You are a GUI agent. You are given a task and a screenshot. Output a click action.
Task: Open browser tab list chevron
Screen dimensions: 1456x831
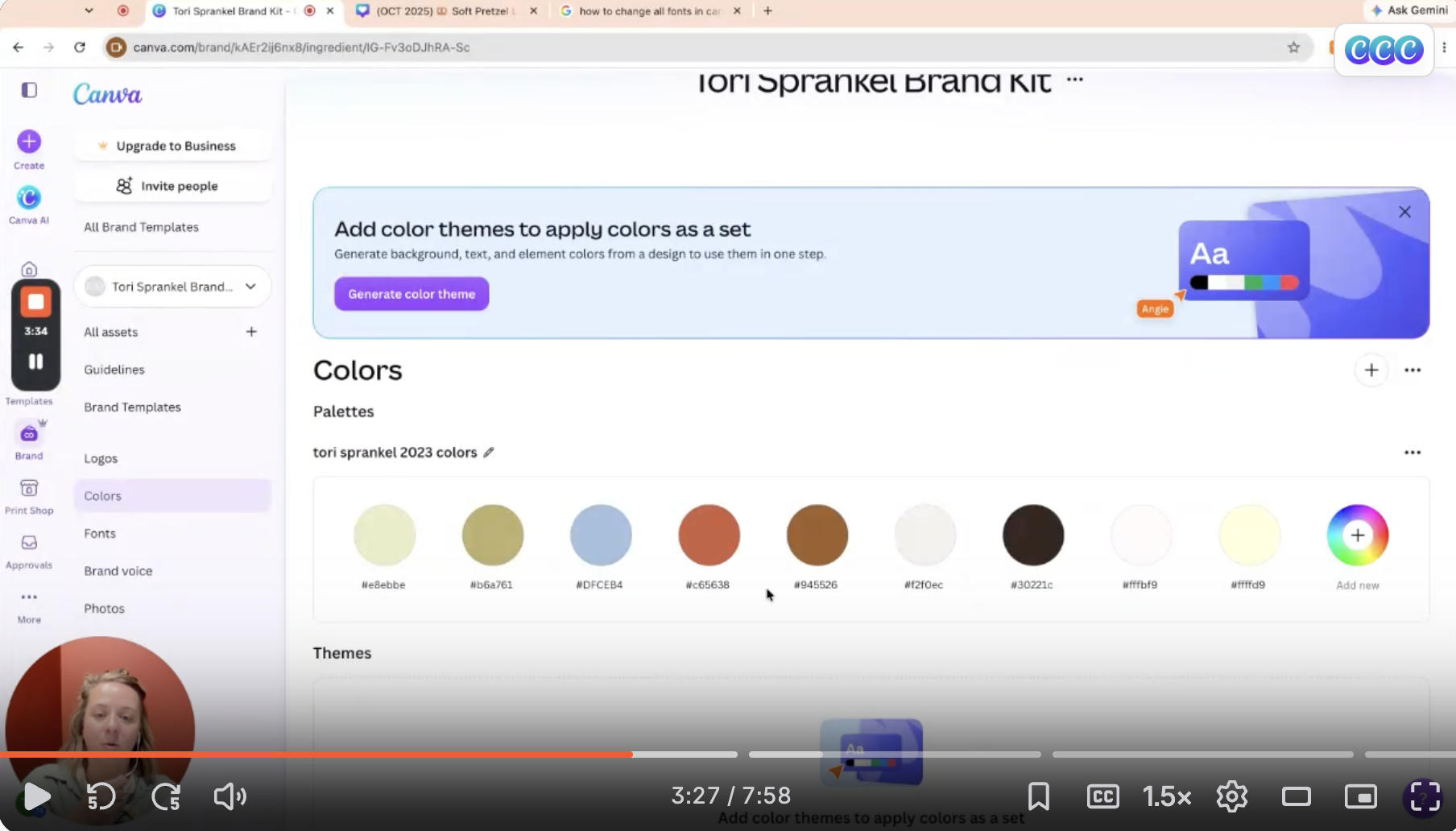[x=89, y=10]
